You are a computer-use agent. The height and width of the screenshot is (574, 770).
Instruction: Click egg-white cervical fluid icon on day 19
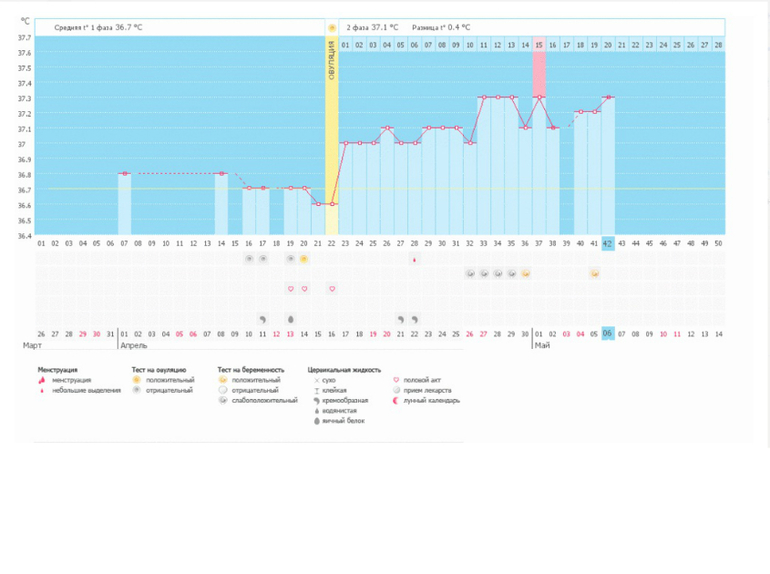click(x=290, y=320)
